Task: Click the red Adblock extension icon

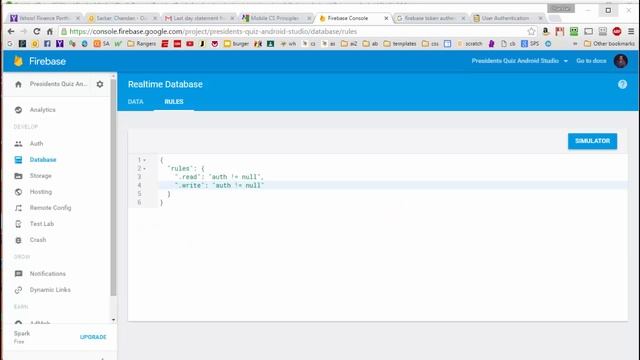Action: click(617, 31)
